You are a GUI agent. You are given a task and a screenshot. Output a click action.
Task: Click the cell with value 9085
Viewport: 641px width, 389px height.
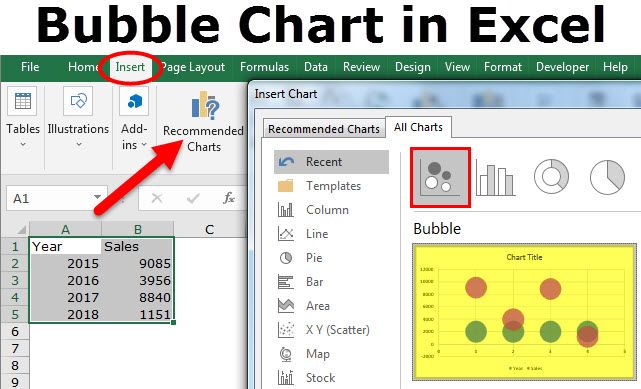click(x=138, y=264)
